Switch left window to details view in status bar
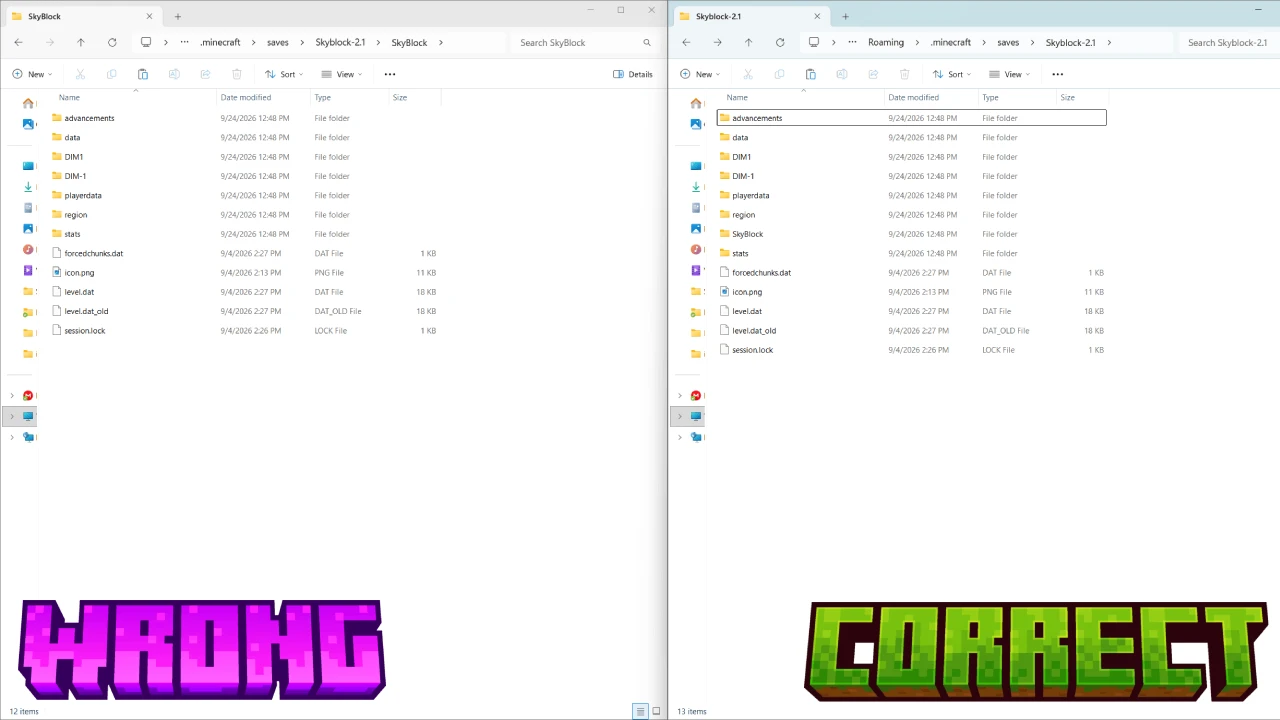Image resolution: width=1280 pixels, height=720 pixels. pyautogui.click(x=640, y=711)
